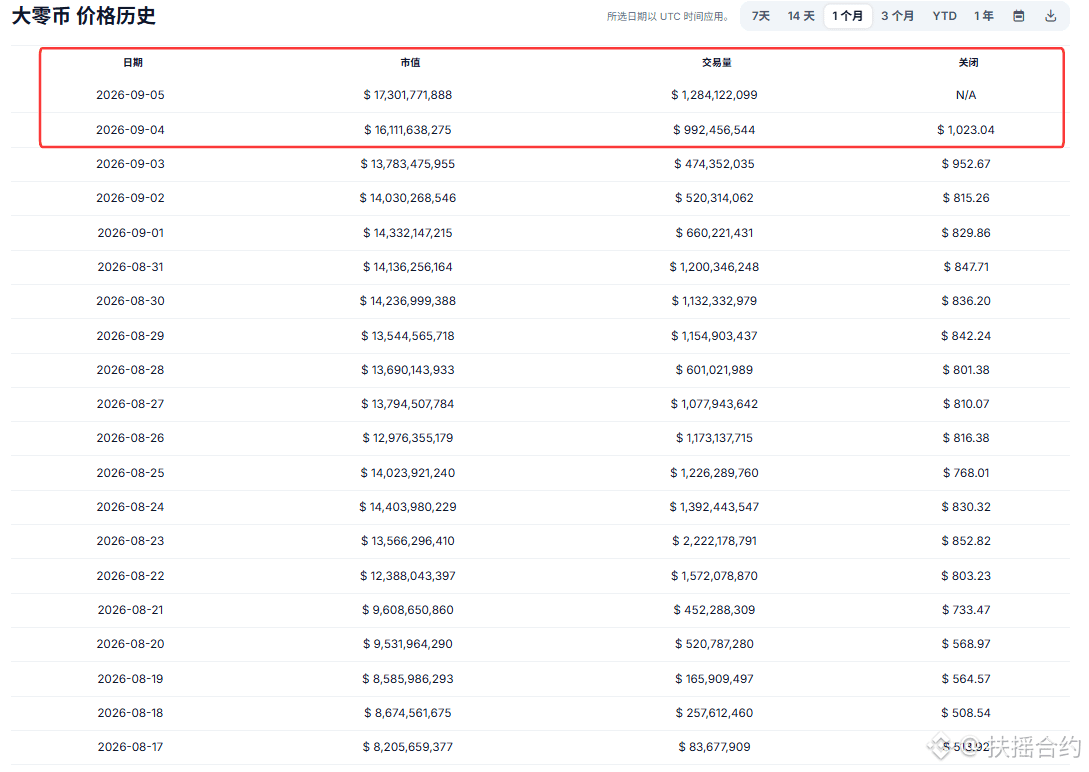Image resolution: width=1089 pixels, height=772 pixels.
Task: Select the 2026-08-21 row date
Action: click(x=131, y=610)
